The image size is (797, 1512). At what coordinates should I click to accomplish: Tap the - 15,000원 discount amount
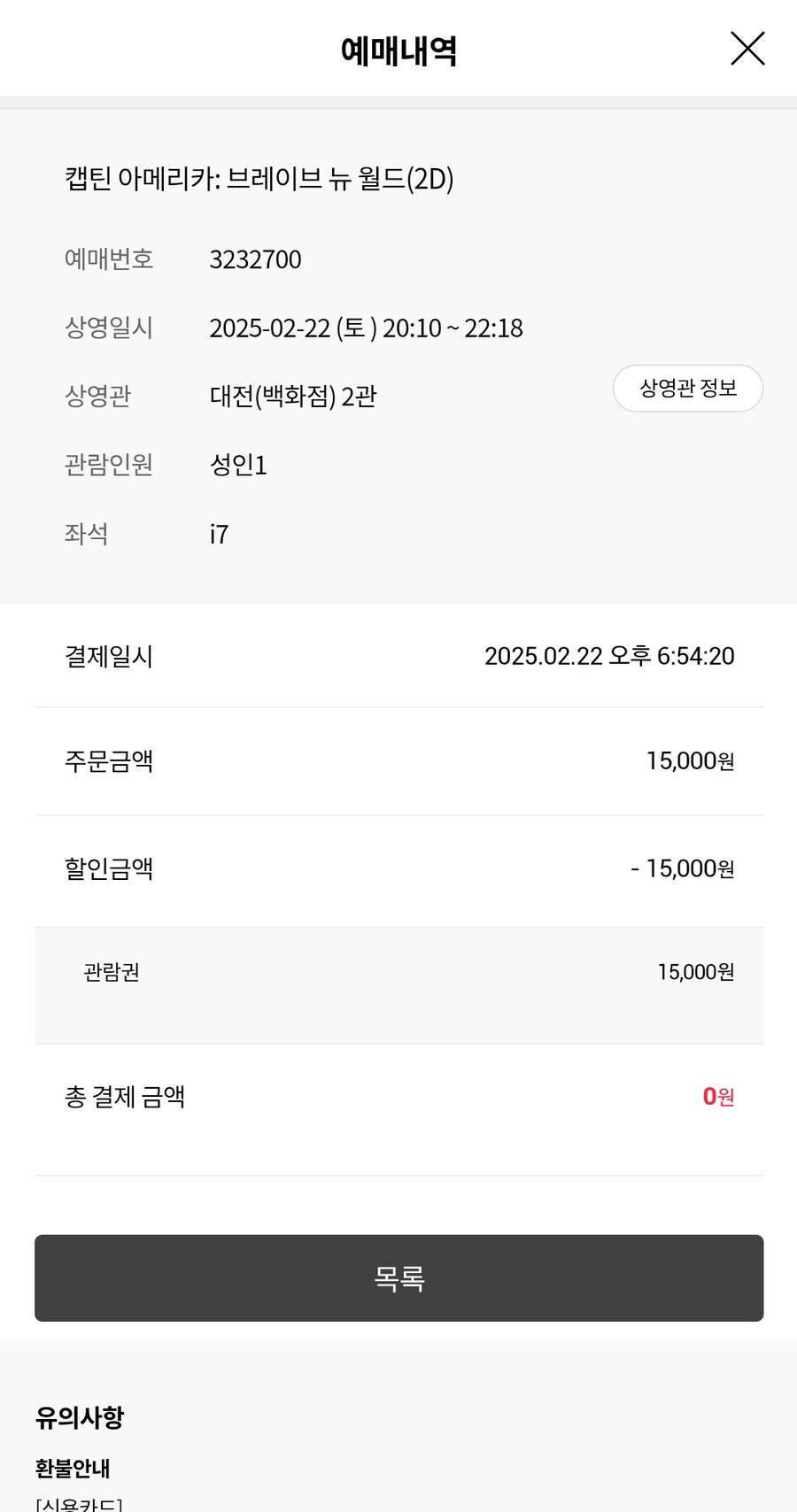(682, 868)
